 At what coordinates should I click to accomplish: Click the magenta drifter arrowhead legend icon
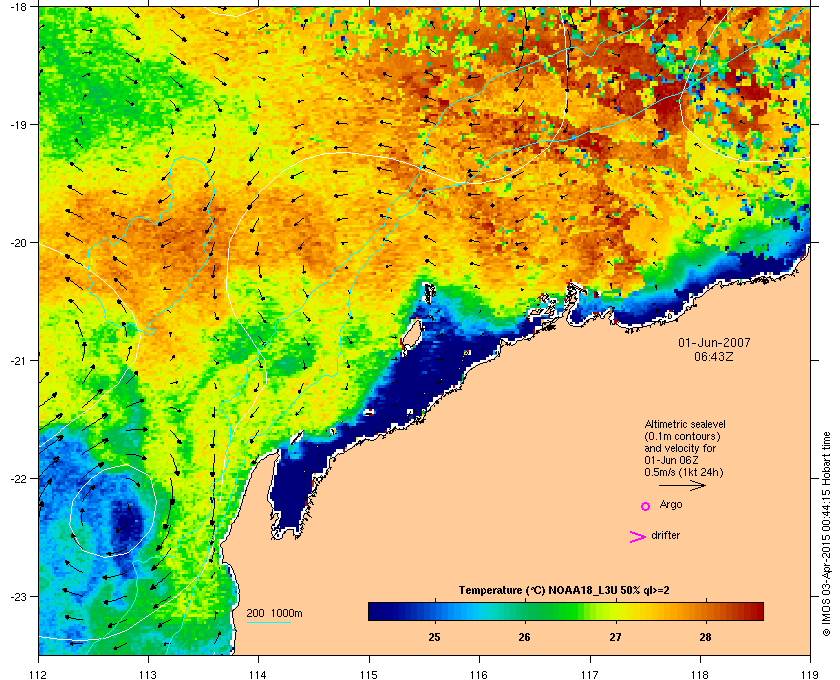[637, 537]
